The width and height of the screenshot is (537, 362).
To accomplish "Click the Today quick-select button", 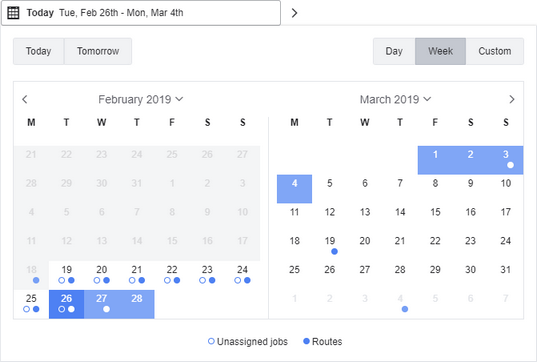I will (39, 51).
